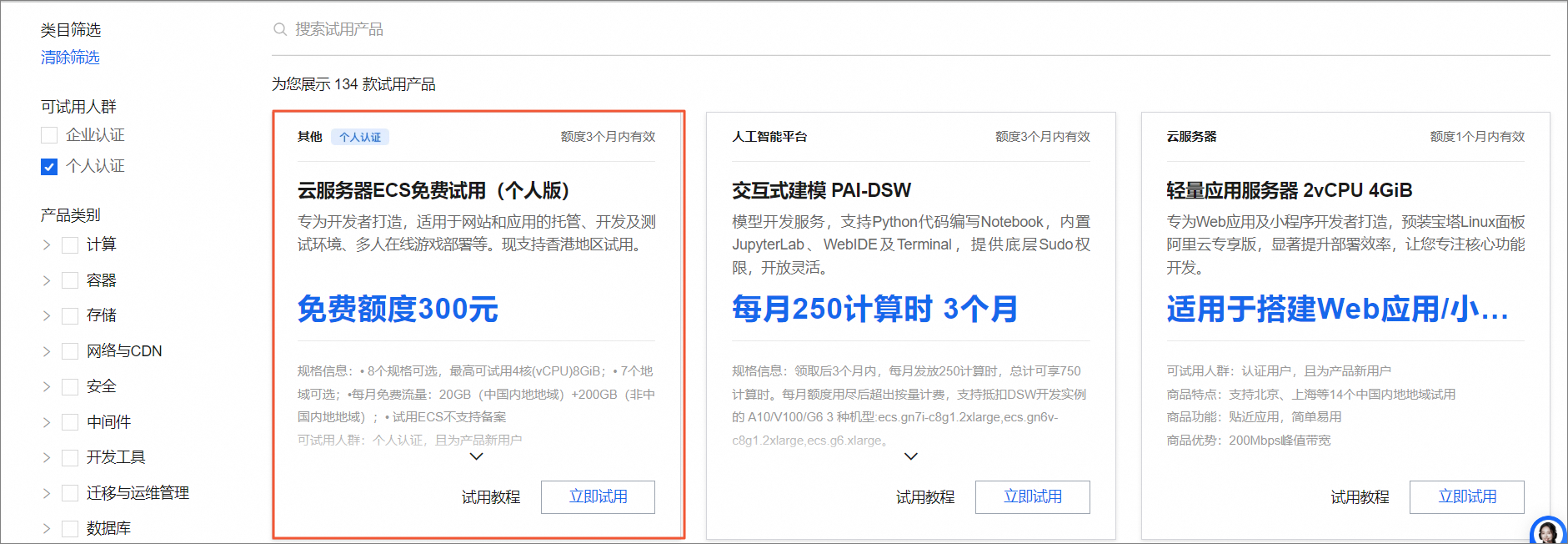1568x544 pixels.
Task: Open the 云服务器ECS免费试用（个人版）title
Action: [433, 191]
